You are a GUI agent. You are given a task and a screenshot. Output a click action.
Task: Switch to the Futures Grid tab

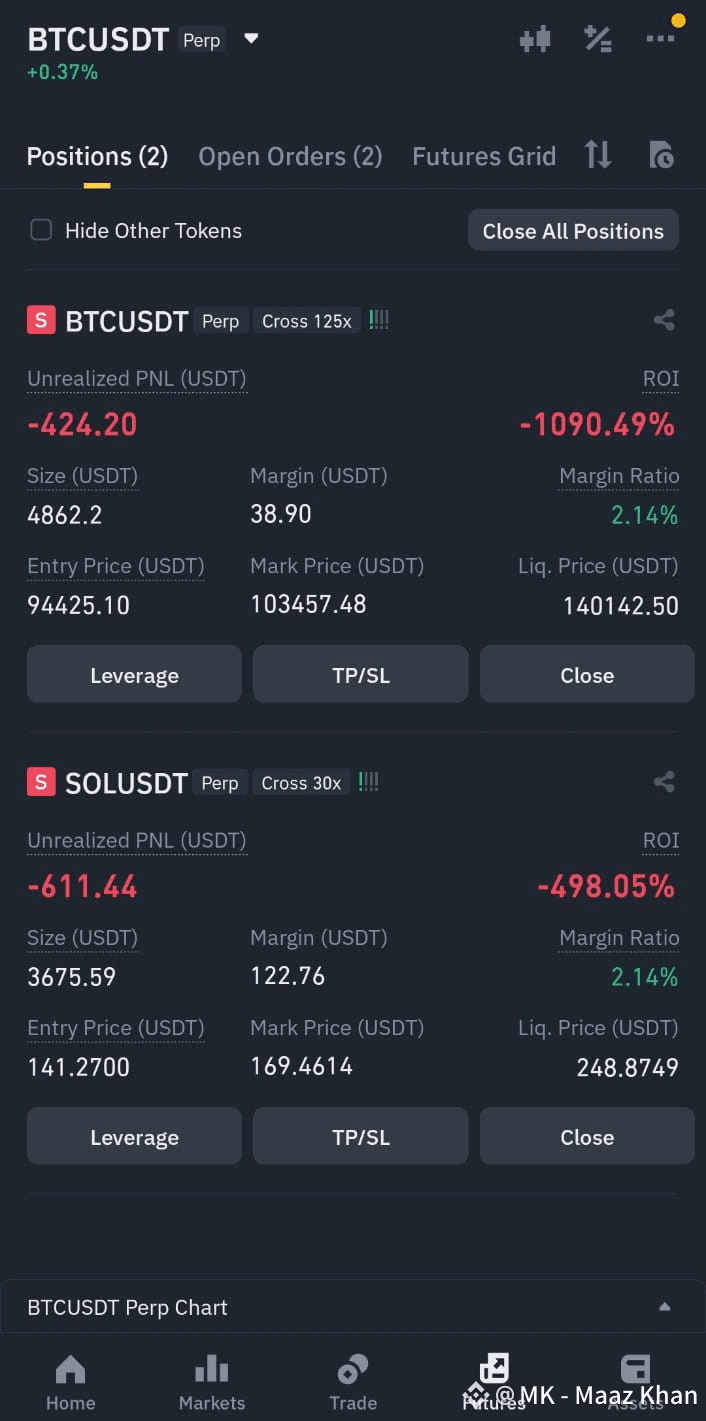[x=484, y=157]
